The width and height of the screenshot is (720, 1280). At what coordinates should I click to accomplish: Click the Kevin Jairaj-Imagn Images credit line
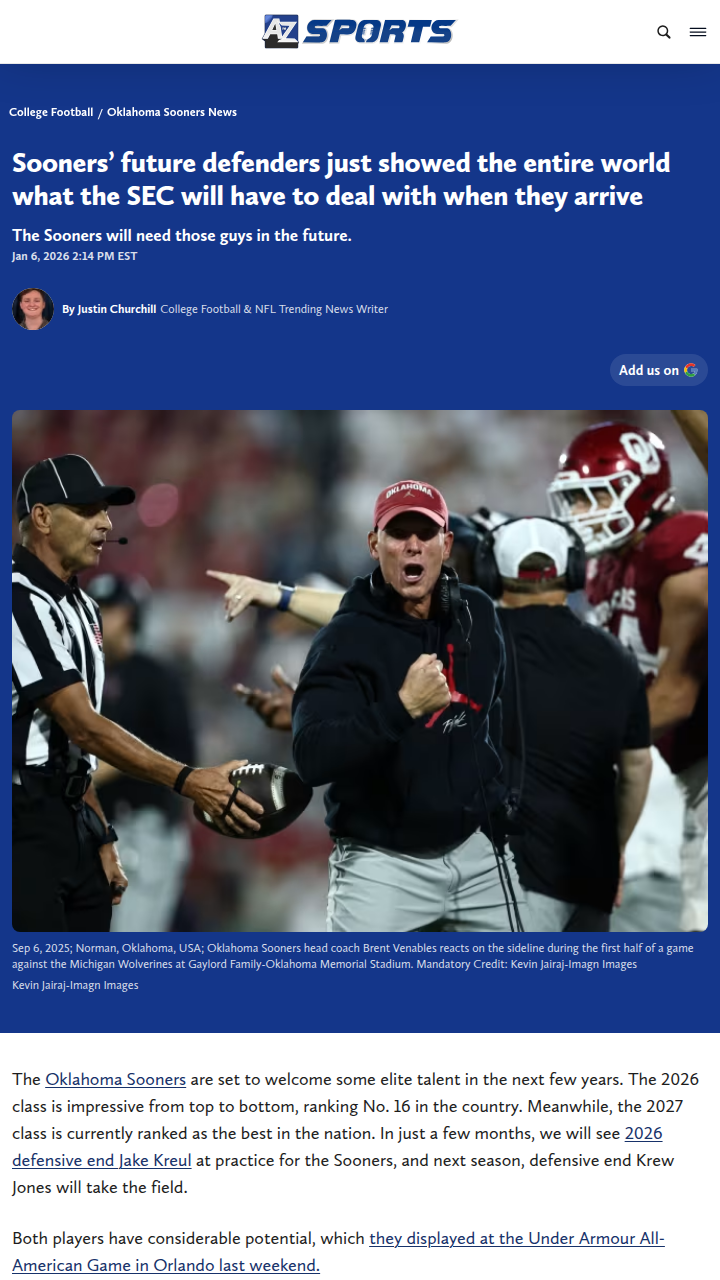(x=75, y=985)
